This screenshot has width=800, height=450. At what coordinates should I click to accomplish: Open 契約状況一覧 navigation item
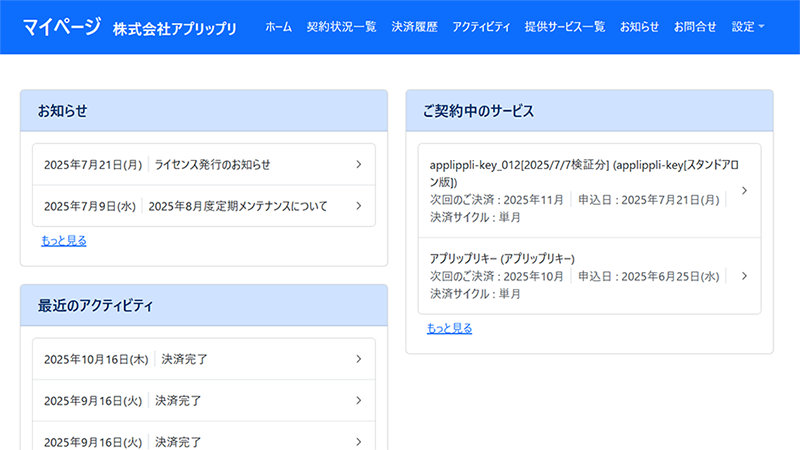coord(341,27)
